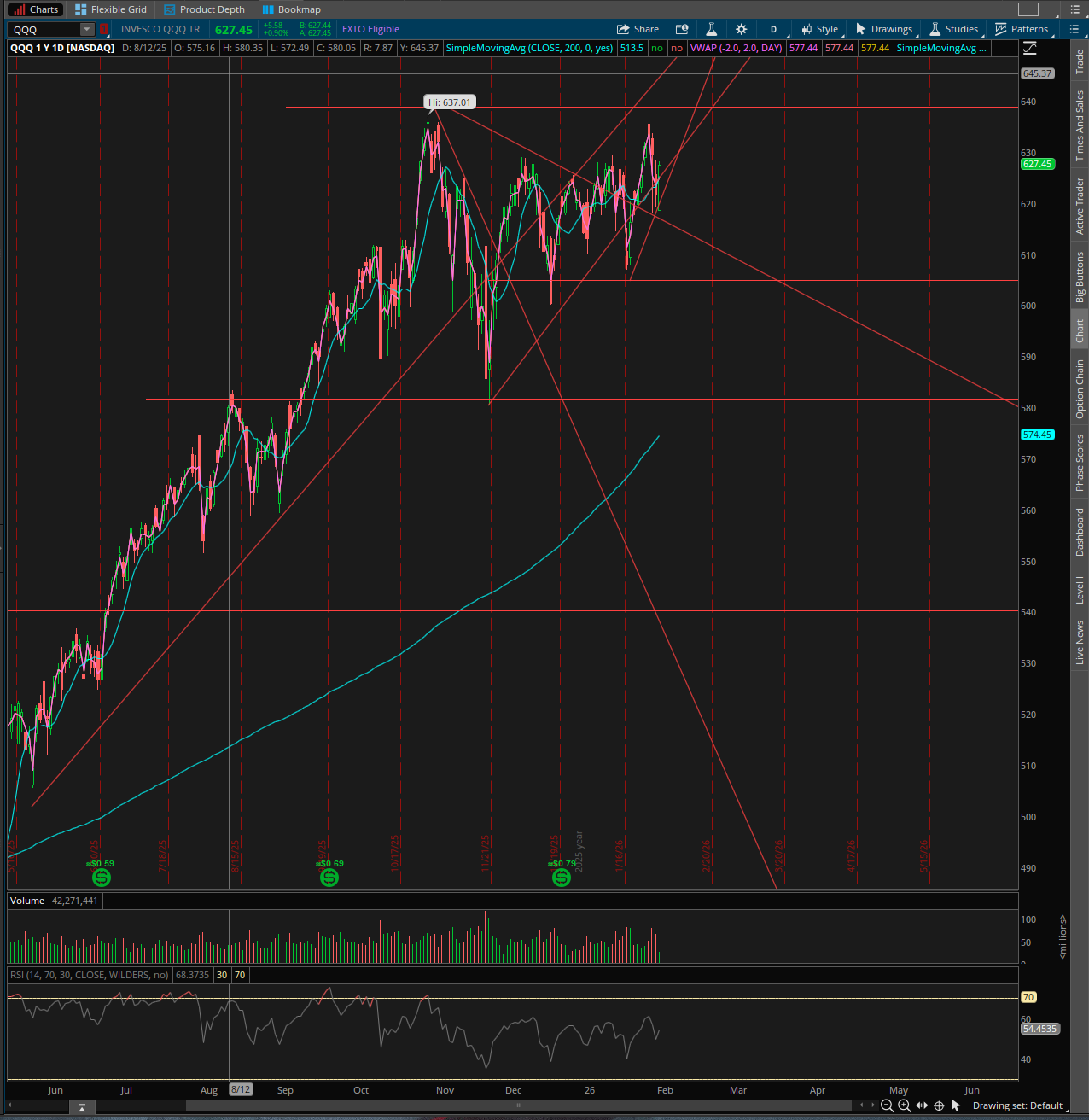The height and width of the screenshot is (1120, 1089).
Task: Click the red clipboard link icon by QQQ
Action: [x=104, y=29]
